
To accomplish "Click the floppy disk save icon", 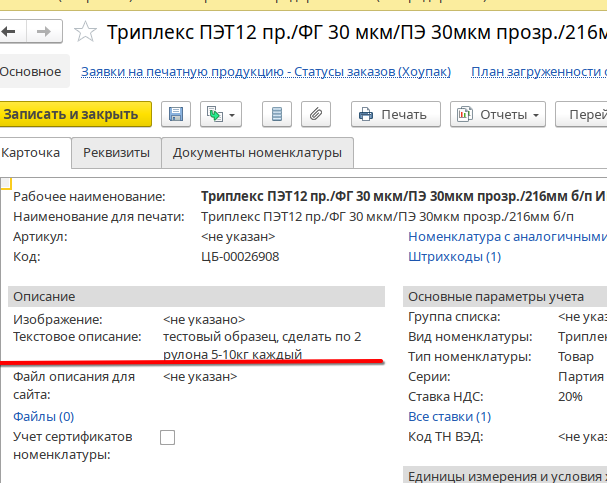I will pyautogui.click(x=176, y=114).
